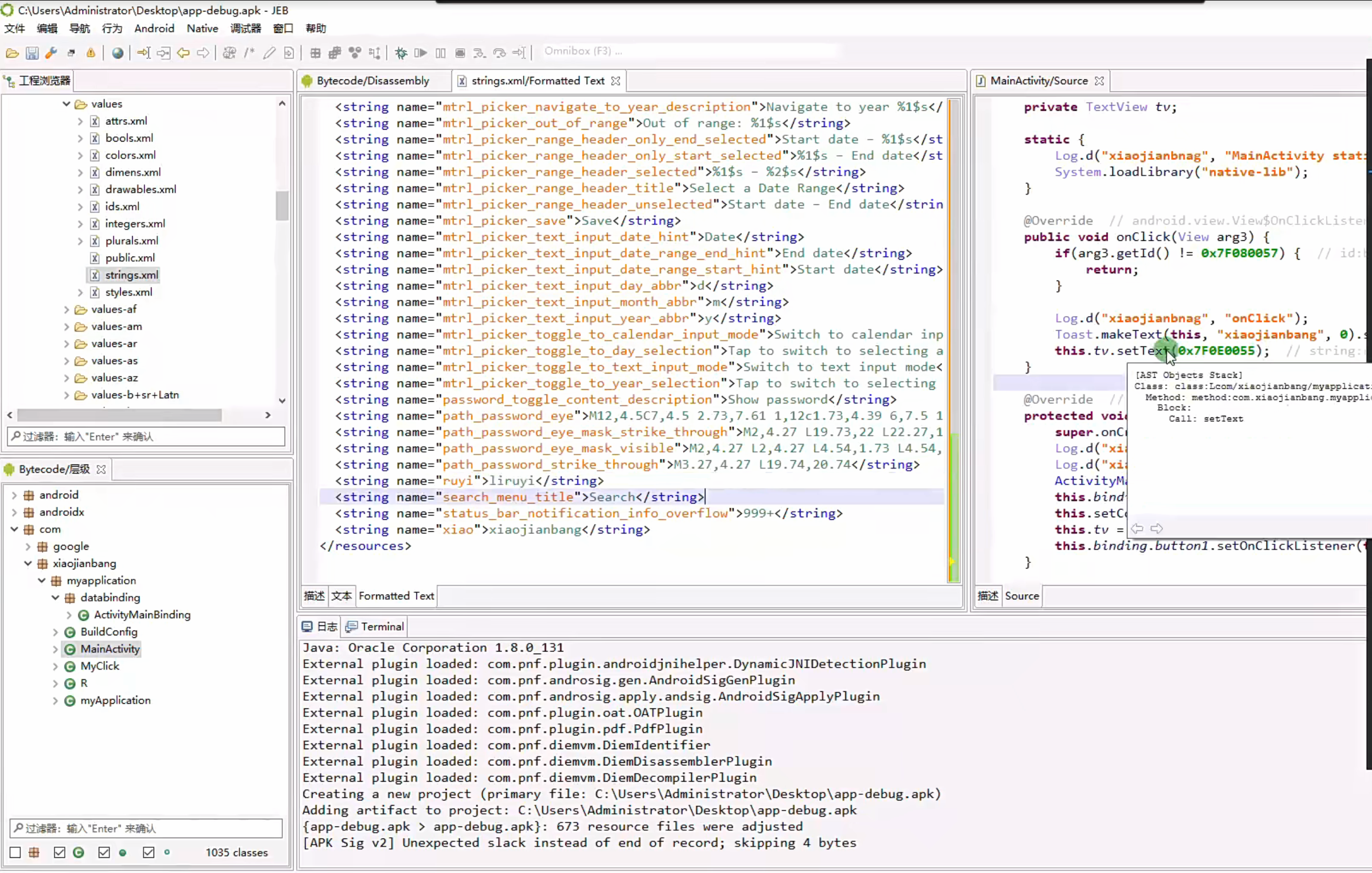The width and height of the screenshot is (1372, 873).
Task: Switch to the Terminal tab
Action: click(x=381, y=627)
